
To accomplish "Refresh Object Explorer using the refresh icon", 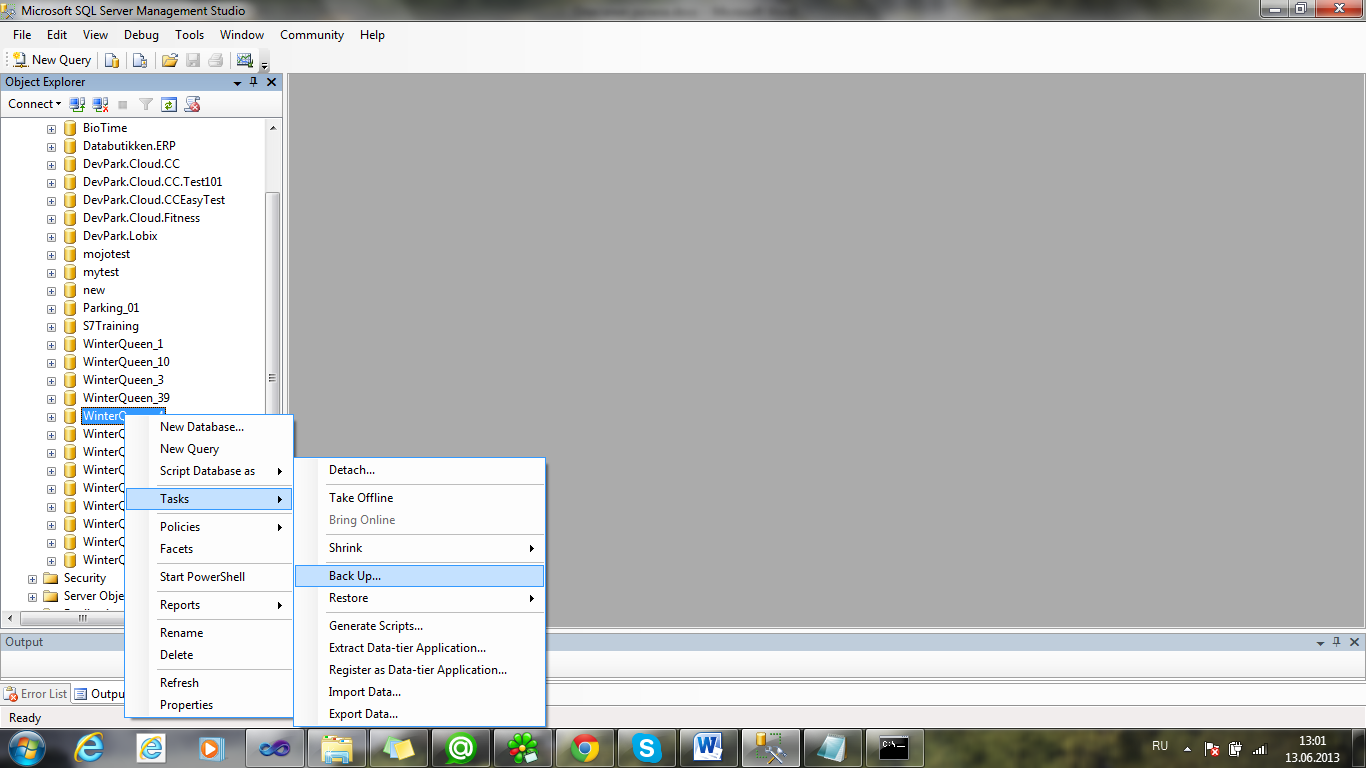I will point(169,104).
